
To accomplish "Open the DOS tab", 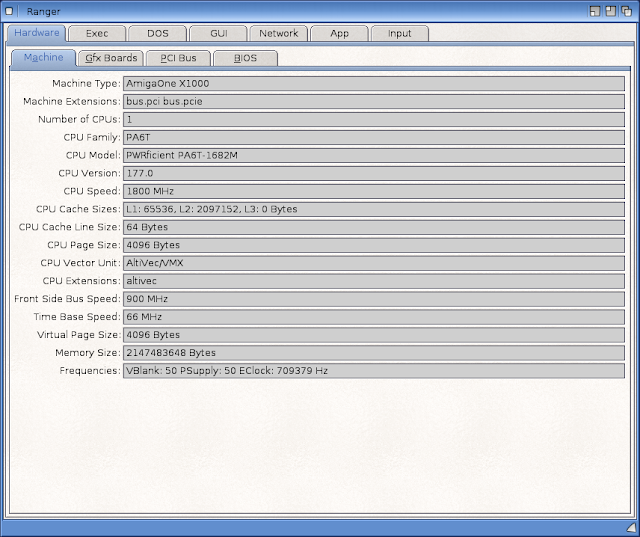I will point(158,33).
